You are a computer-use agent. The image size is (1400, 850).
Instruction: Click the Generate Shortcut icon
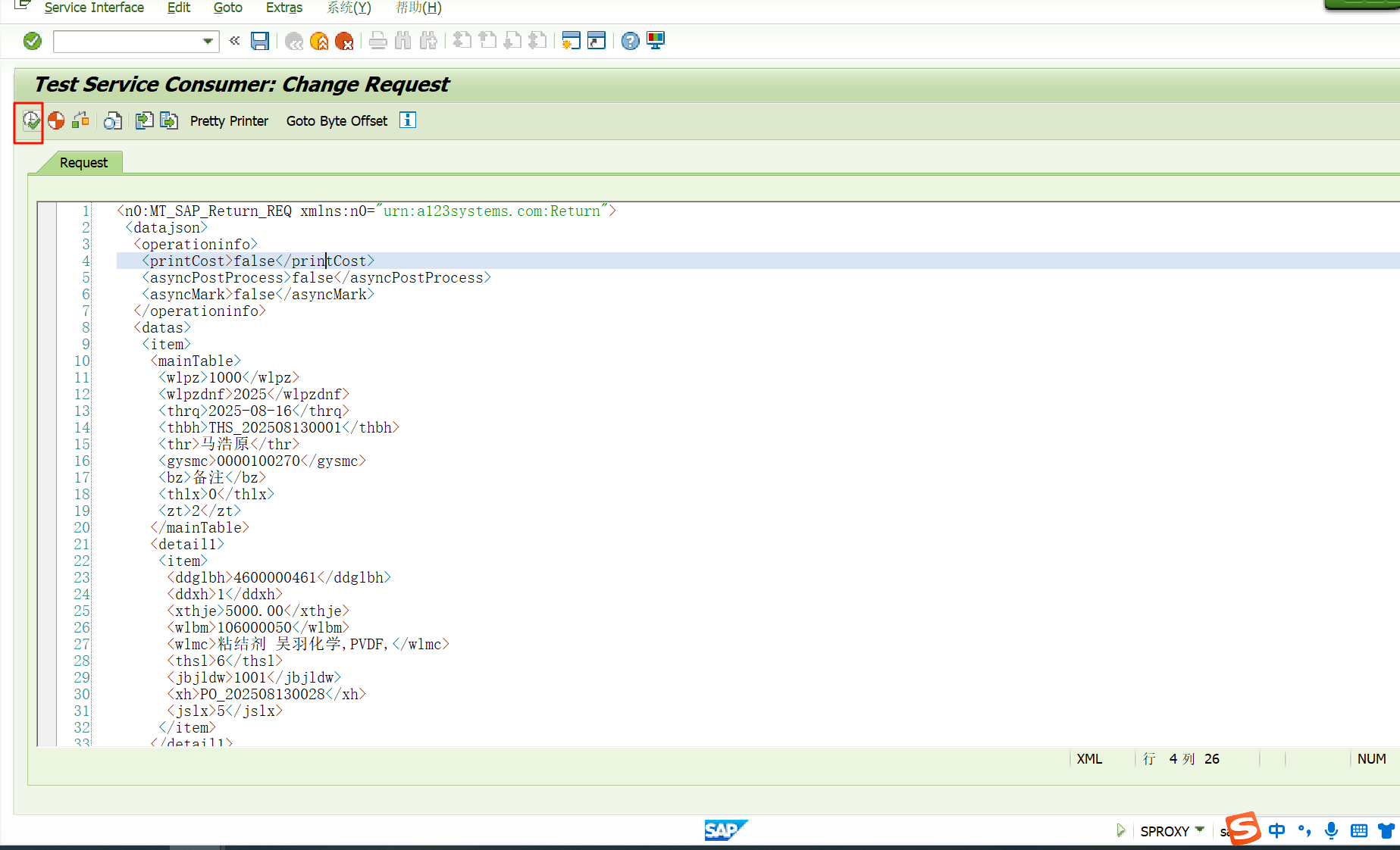pos(597,41)
